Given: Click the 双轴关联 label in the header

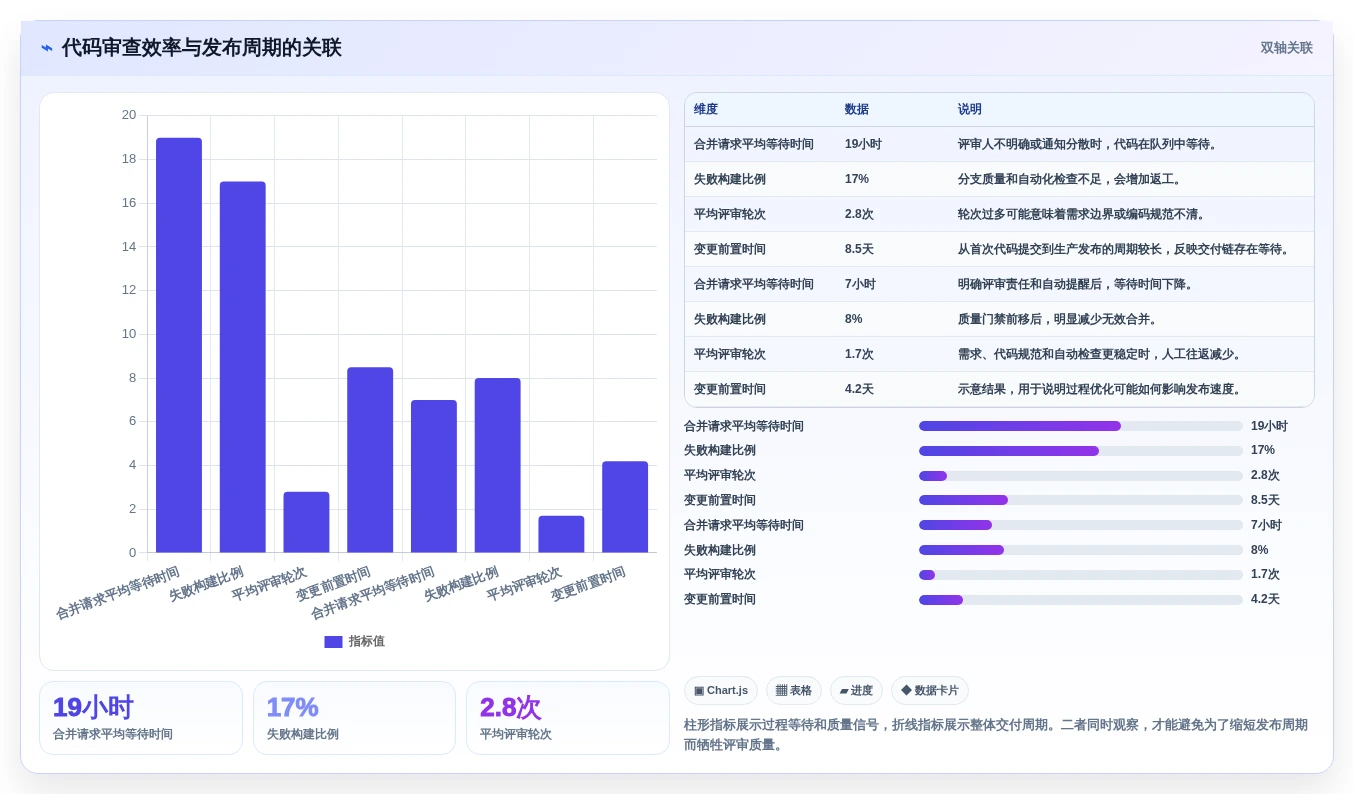Looking at the screenshot, I should coord(1286,48).
